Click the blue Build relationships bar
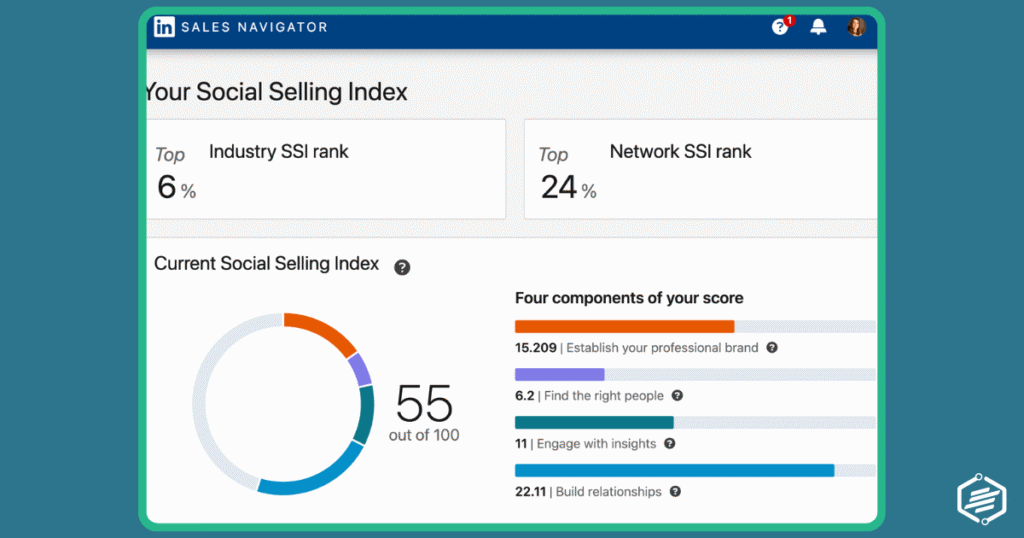The image size is (1024, 538). [x=675, y=470]
